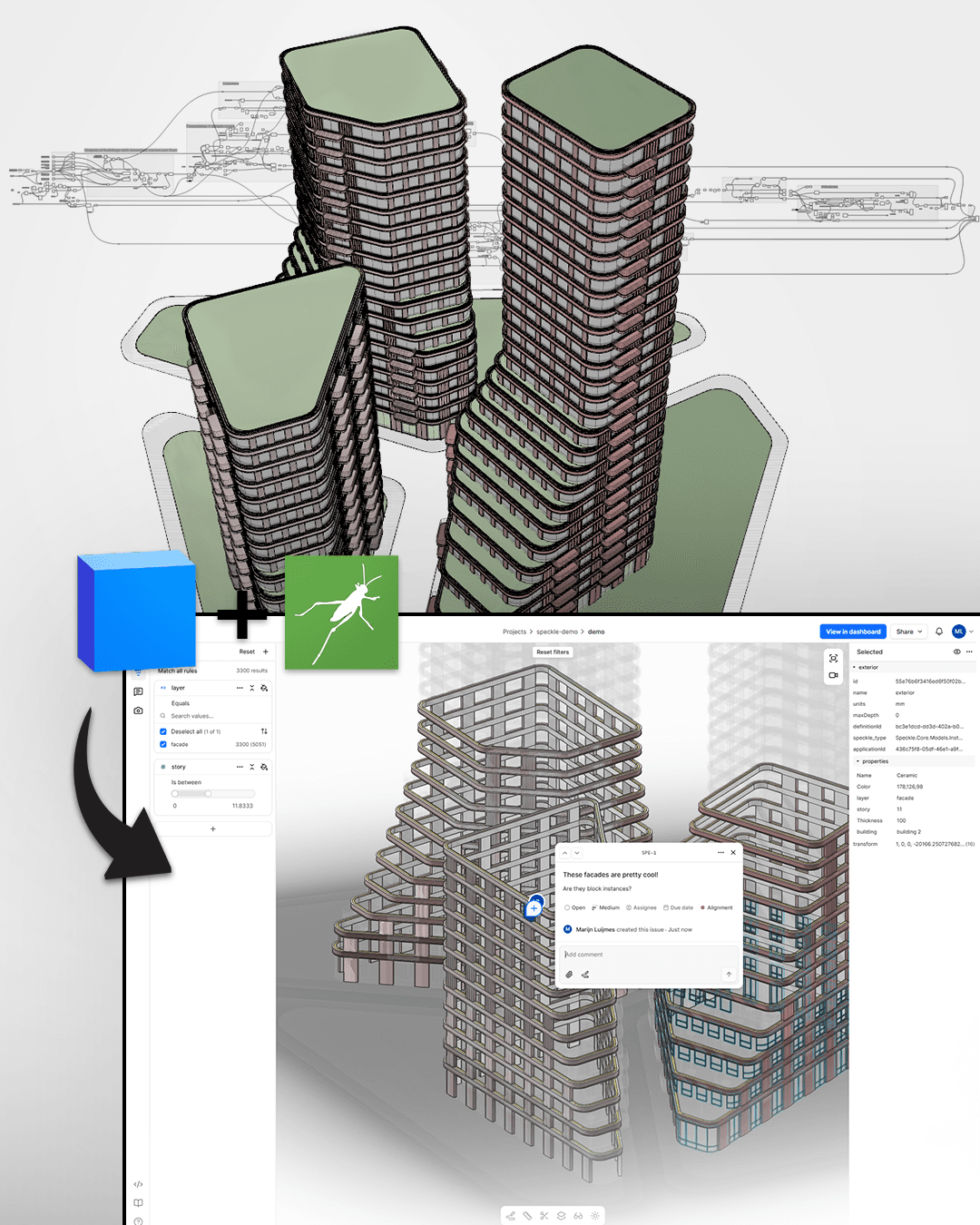The image size is (980, 1225).
Task: Uncheck the facade layer checkbox
Action: click(x=163, y=744)
